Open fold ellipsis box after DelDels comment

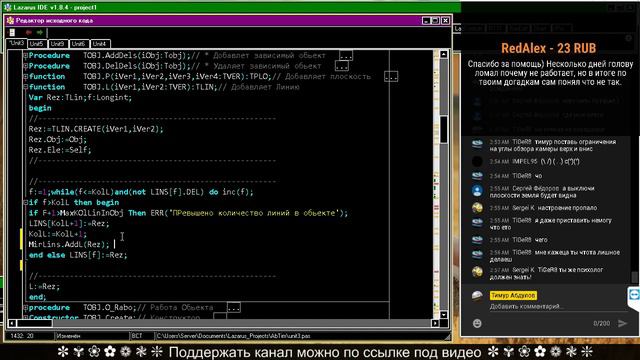coord(342,66)
